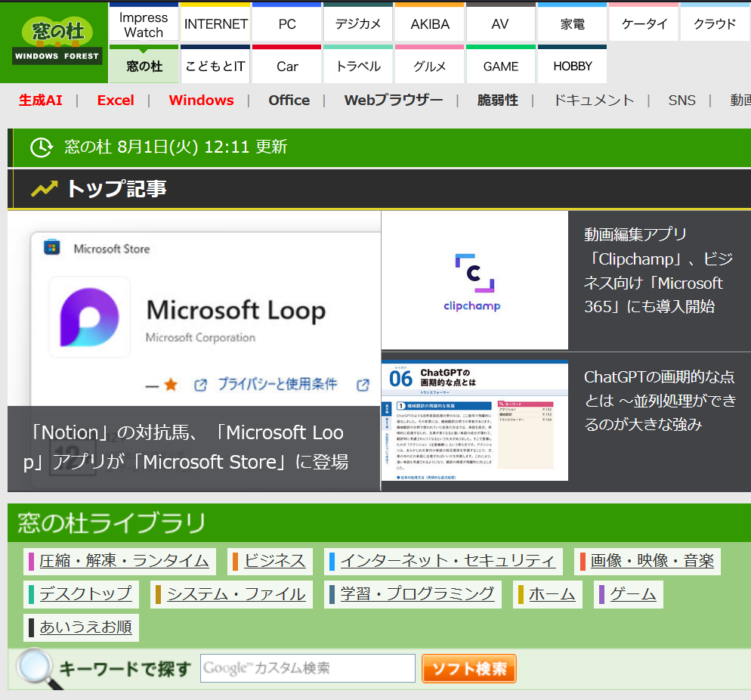This screenshot has width=751, height=700.
Task: Switch to the Impress Watch tab
Action: (x=144, y=24)
